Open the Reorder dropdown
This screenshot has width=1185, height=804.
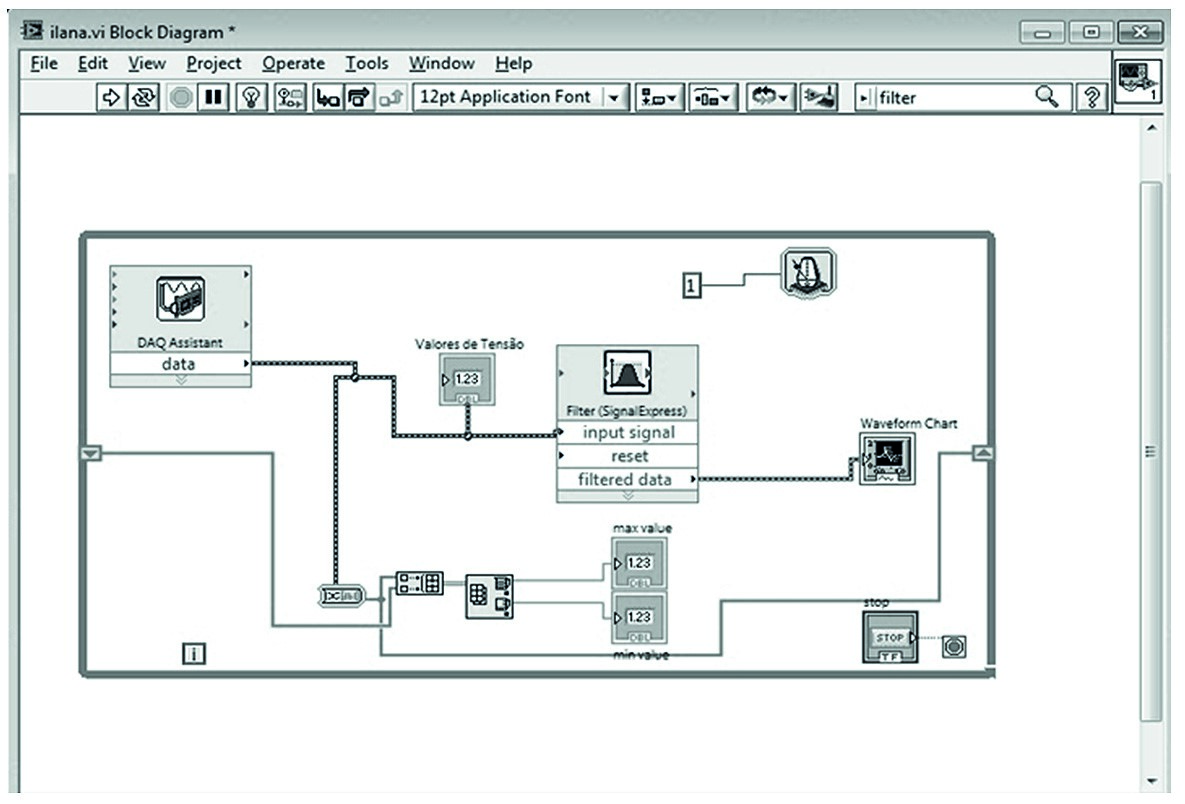coord(769,98)
